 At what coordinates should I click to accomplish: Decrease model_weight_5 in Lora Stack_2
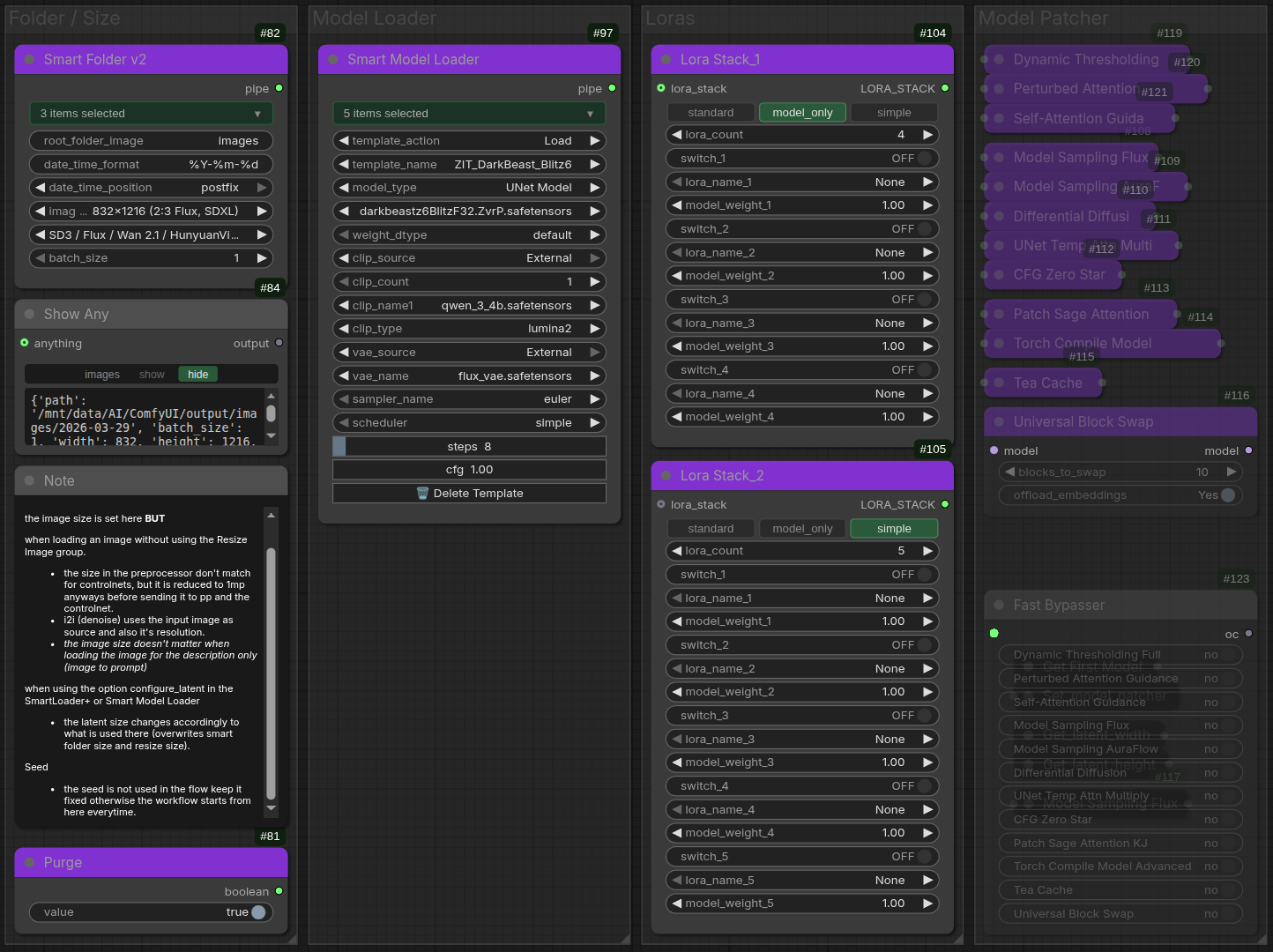[x=677, y=904]
